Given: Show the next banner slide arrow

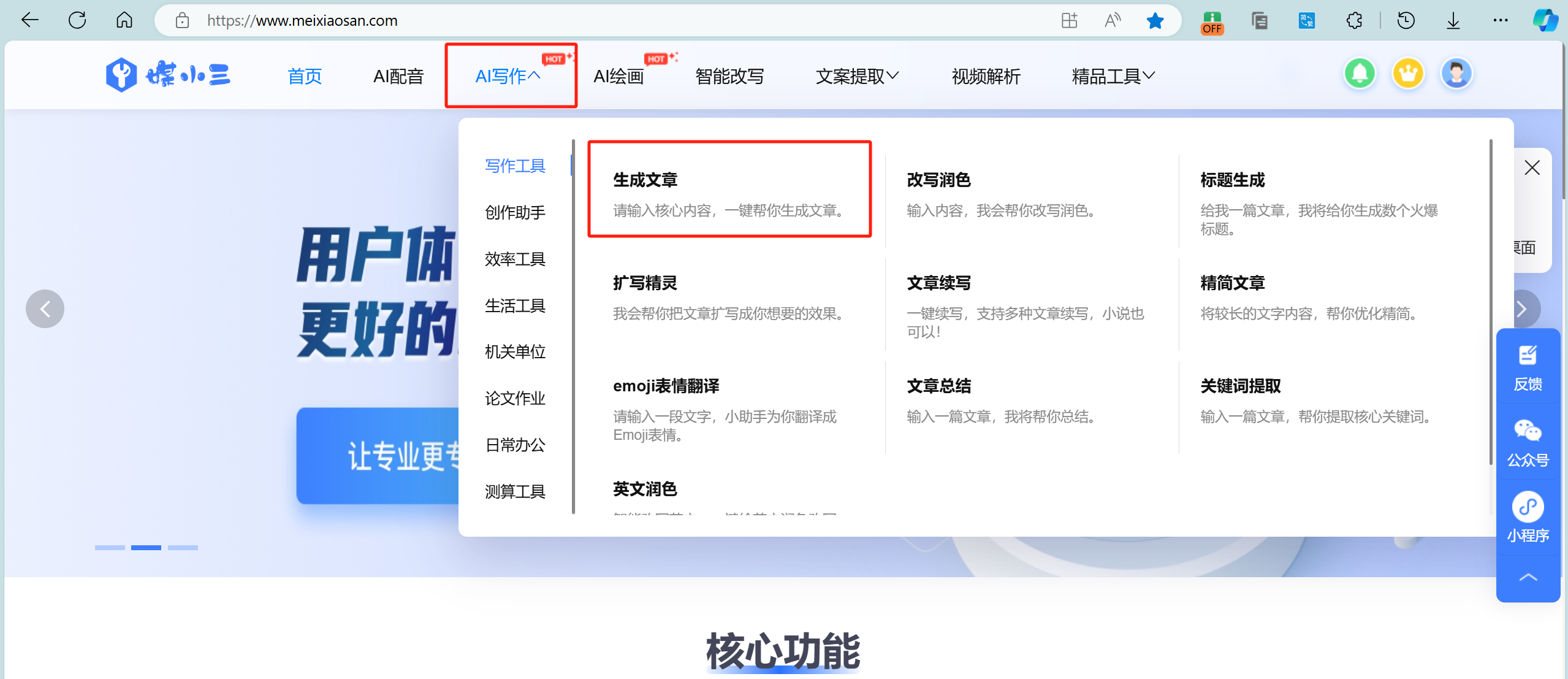Looking at the screenshot, I should 1521,309.
